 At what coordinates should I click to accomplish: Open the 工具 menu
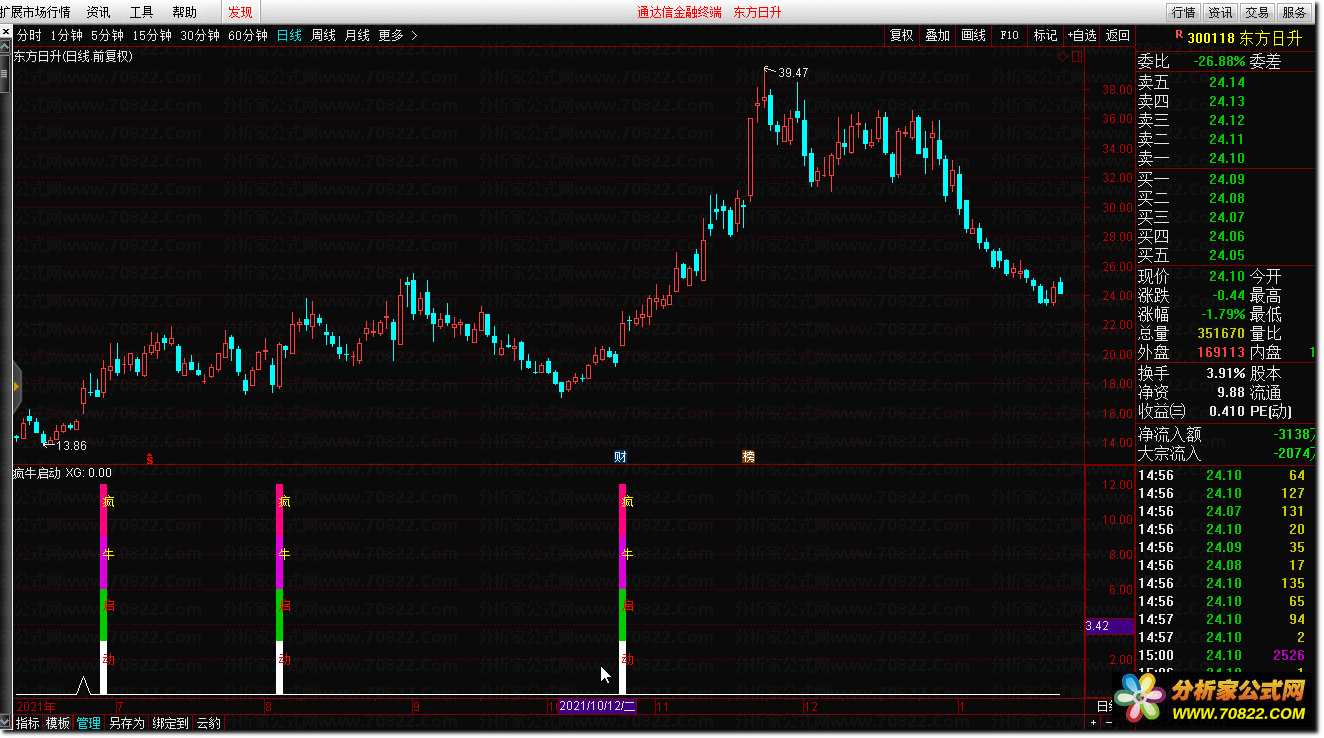coord(141,12)
